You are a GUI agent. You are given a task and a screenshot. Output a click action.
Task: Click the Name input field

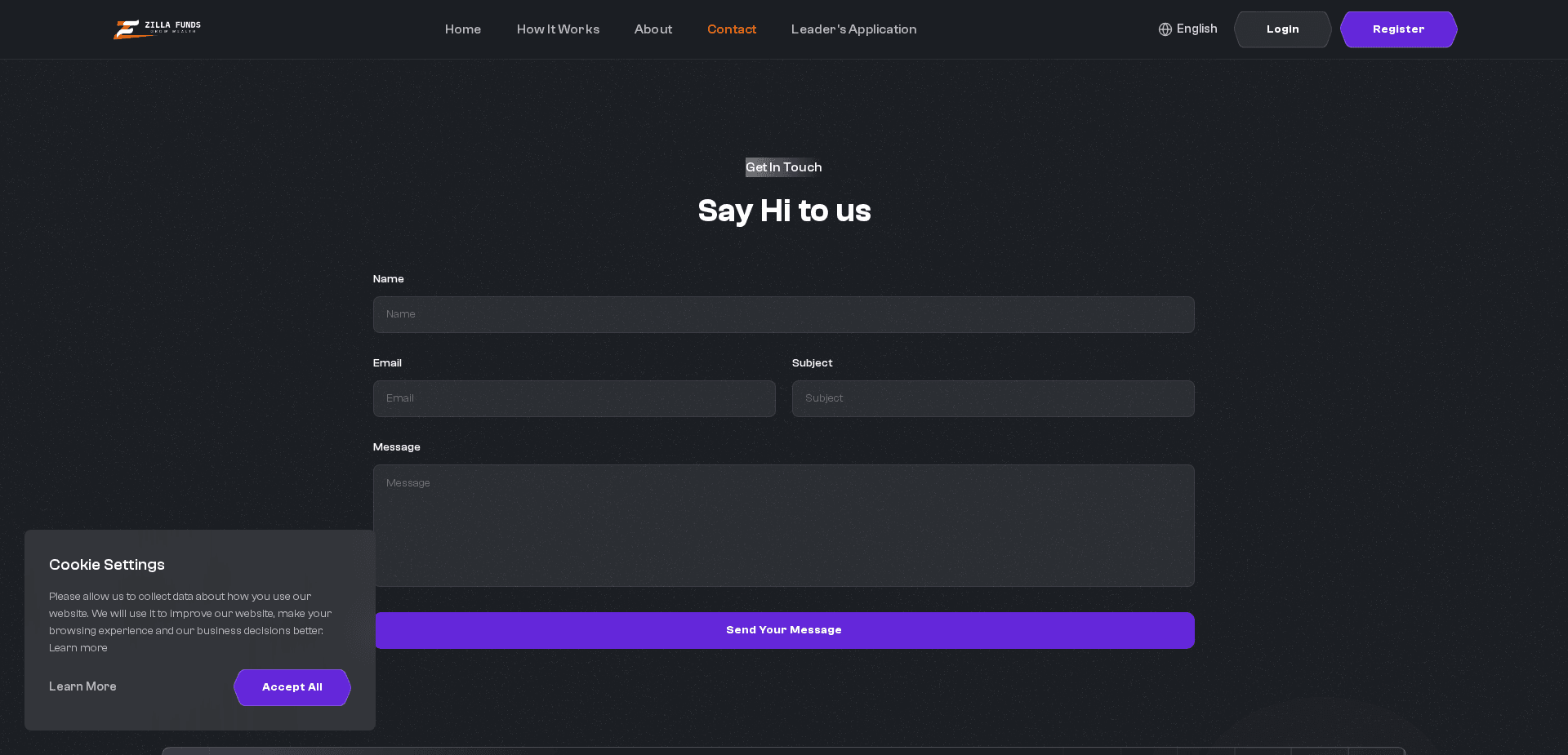(783, 314)
